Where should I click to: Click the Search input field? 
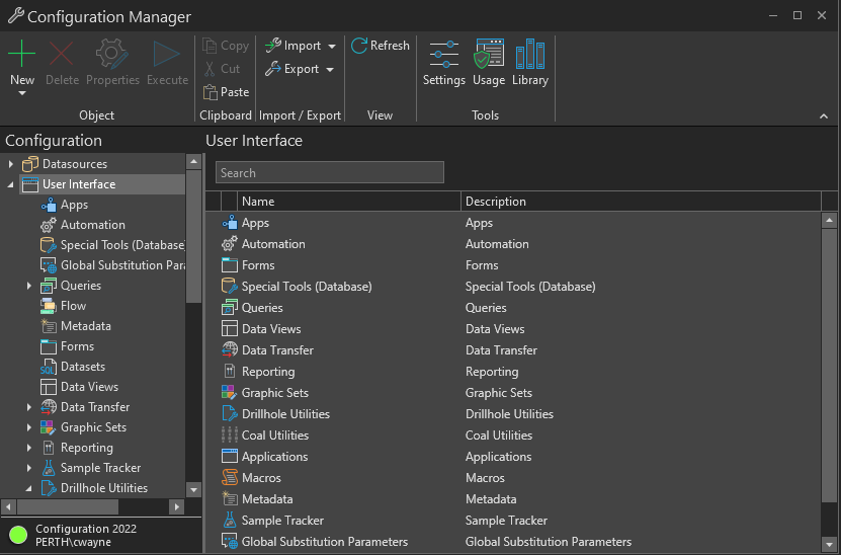(x=329, y=173)
